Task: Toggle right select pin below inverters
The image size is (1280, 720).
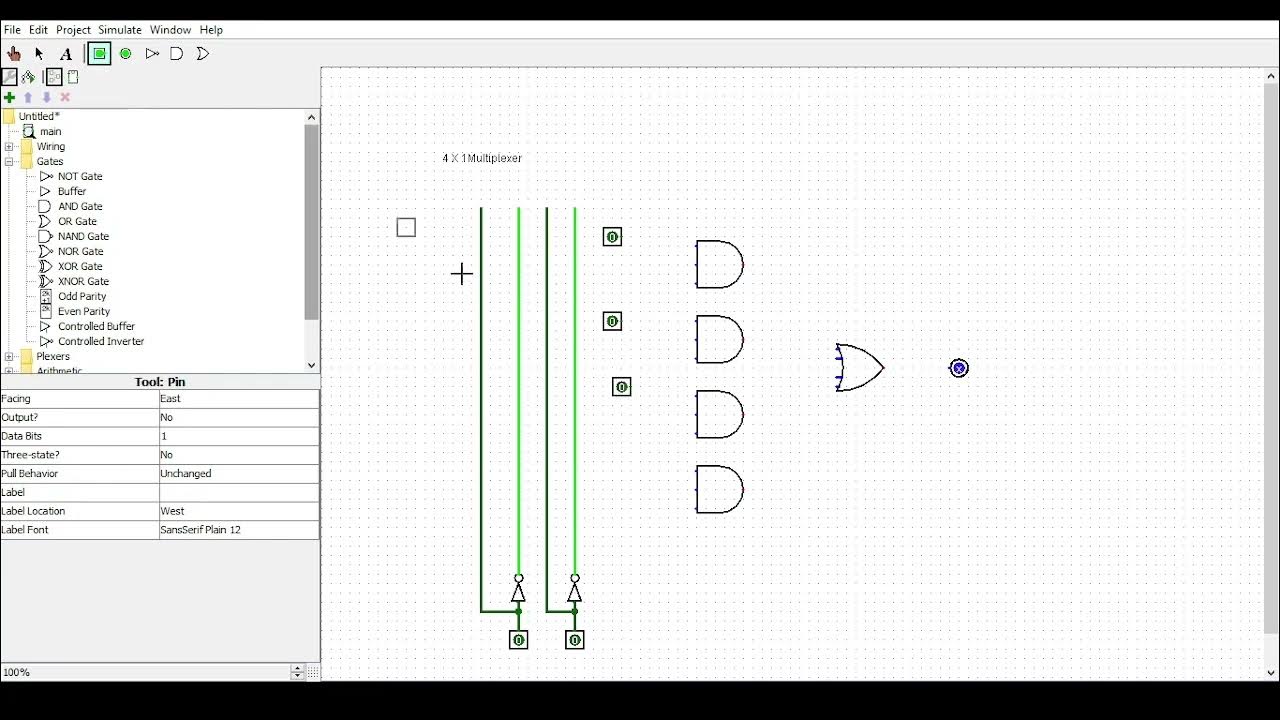Action: (x=574, y=640)
